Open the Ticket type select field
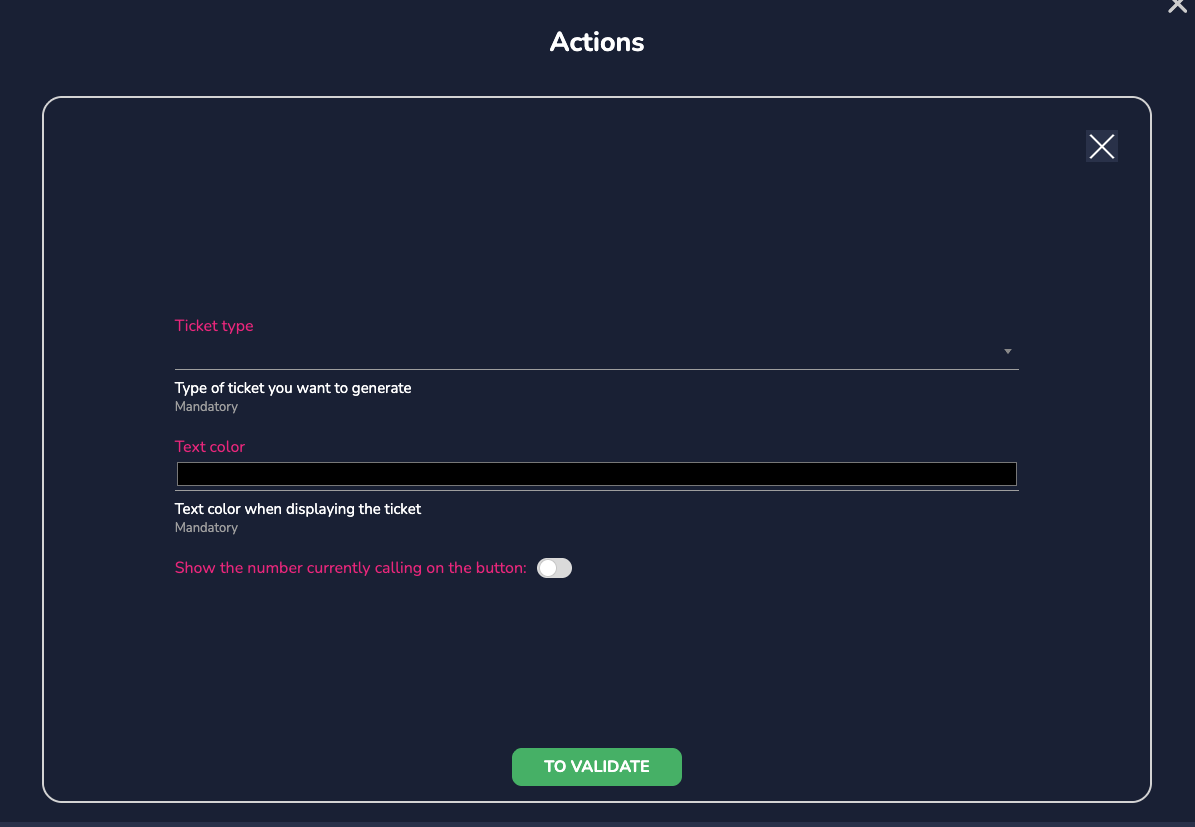This screenshot has width=1195, height=827. pos(590,352)
